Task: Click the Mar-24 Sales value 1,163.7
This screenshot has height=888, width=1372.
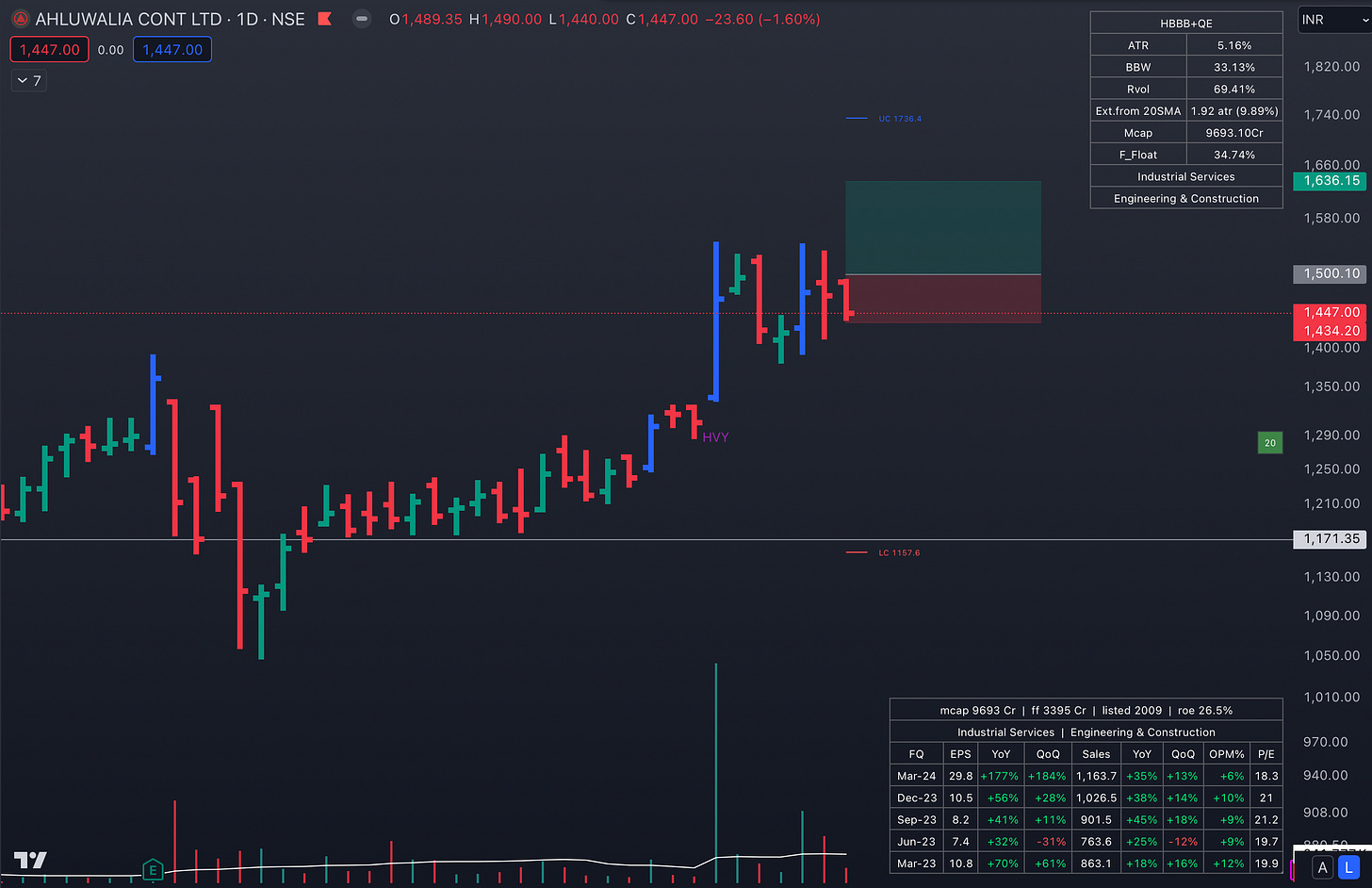Action: (1096, 776)
